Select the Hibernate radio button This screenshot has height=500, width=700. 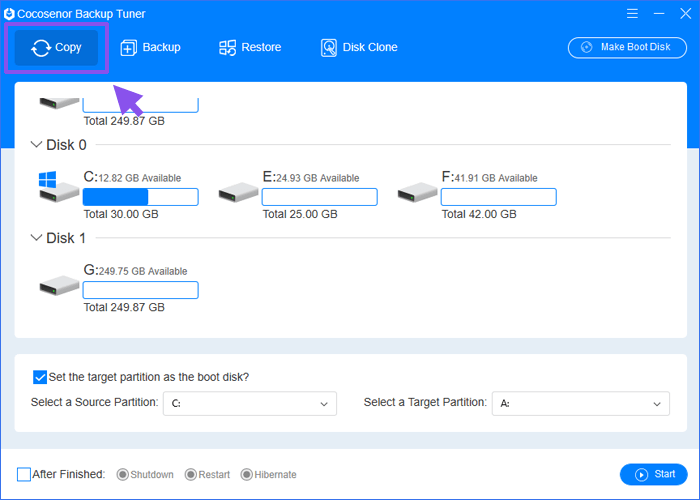tap(246, 475)
